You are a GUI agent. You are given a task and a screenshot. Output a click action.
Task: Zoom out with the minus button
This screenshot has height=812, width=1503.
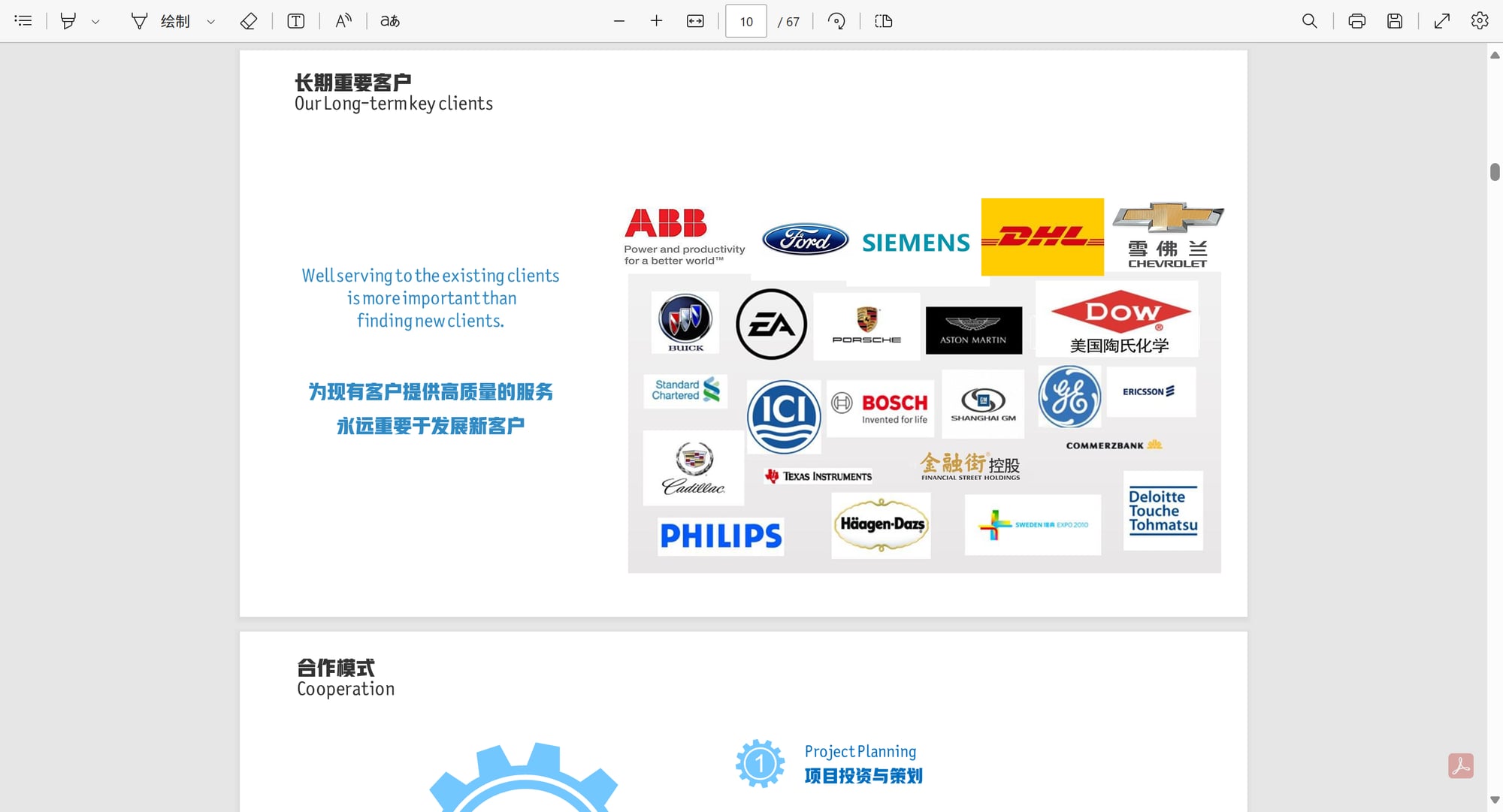pos(619,21)
